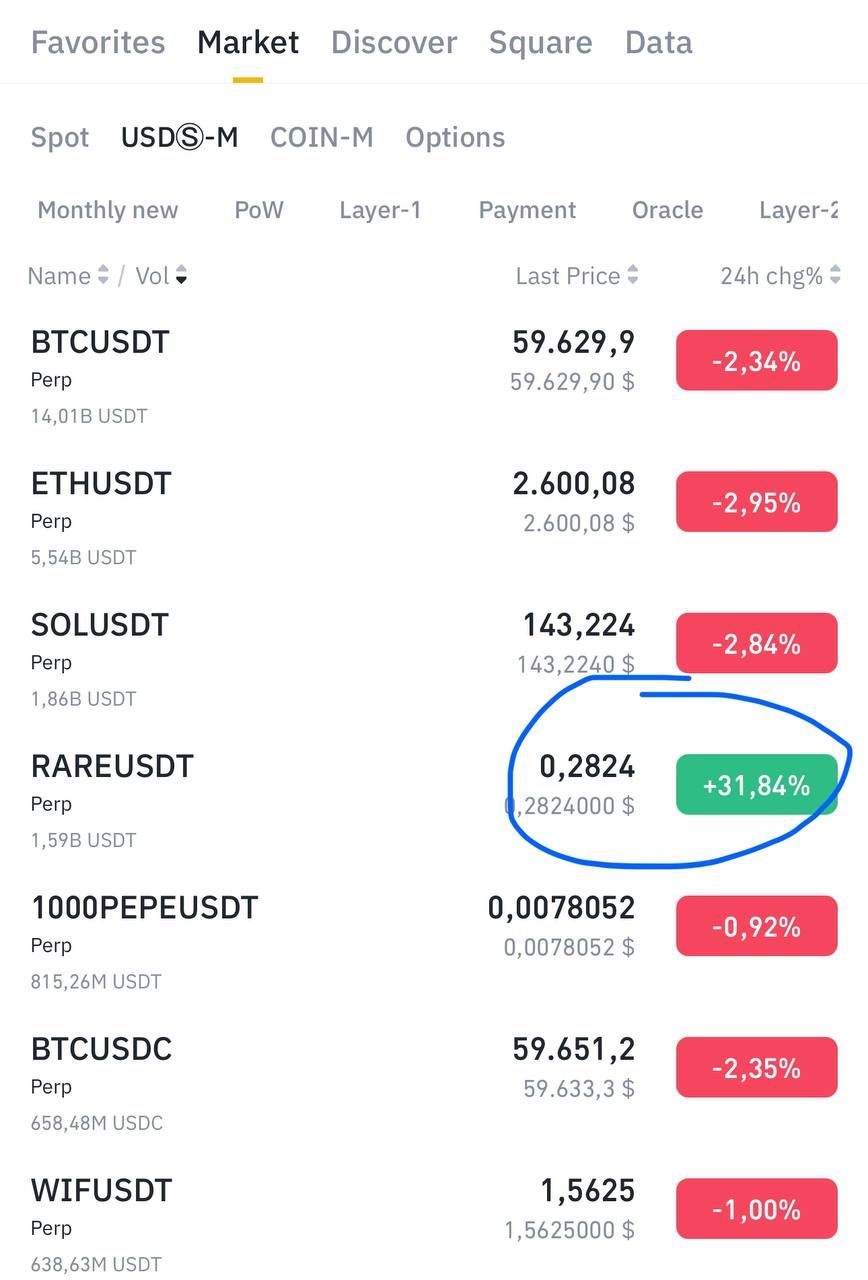Filter by Monthly new category
The width and height of the screenshot is (868, 1280).
click(108, 210)
